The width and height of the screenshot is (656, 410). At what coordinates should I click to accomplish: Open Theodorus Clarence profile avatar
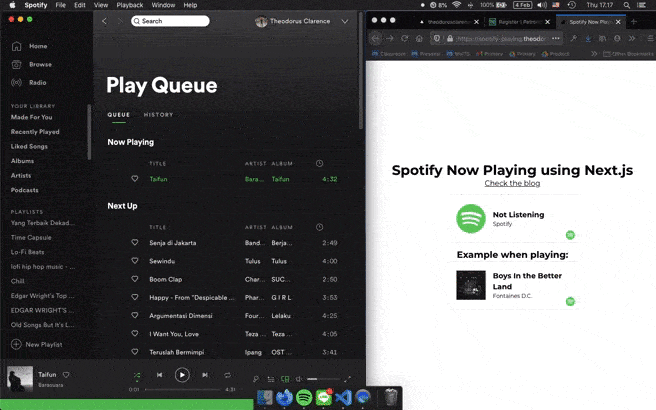[261, 21]
